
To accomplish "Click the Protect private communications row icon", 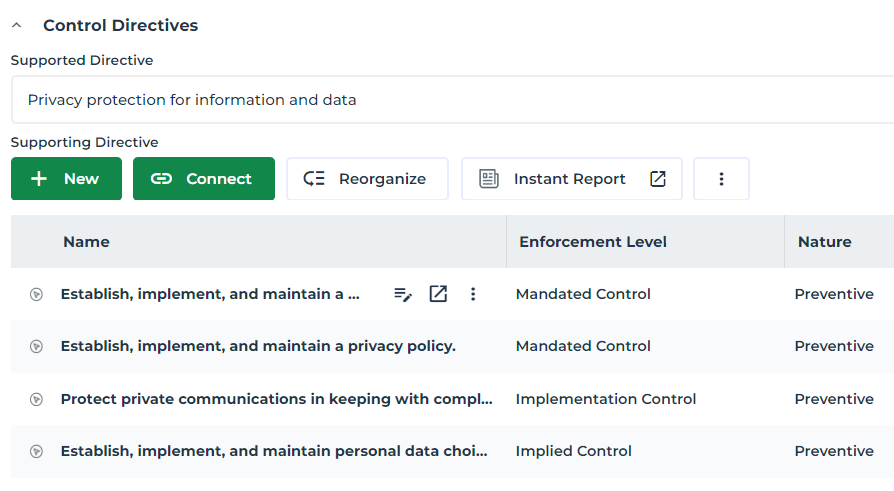I will click(x=36, y=399).
